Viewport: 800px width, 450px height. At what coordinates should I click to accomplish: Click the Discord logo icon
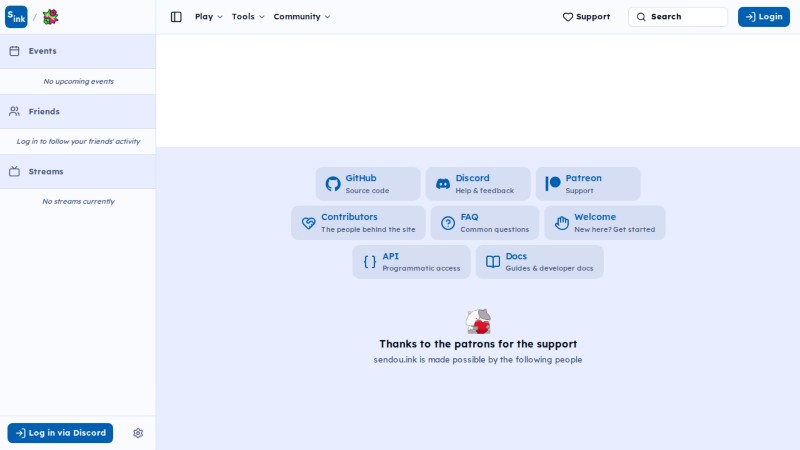(x=443, y=184)
